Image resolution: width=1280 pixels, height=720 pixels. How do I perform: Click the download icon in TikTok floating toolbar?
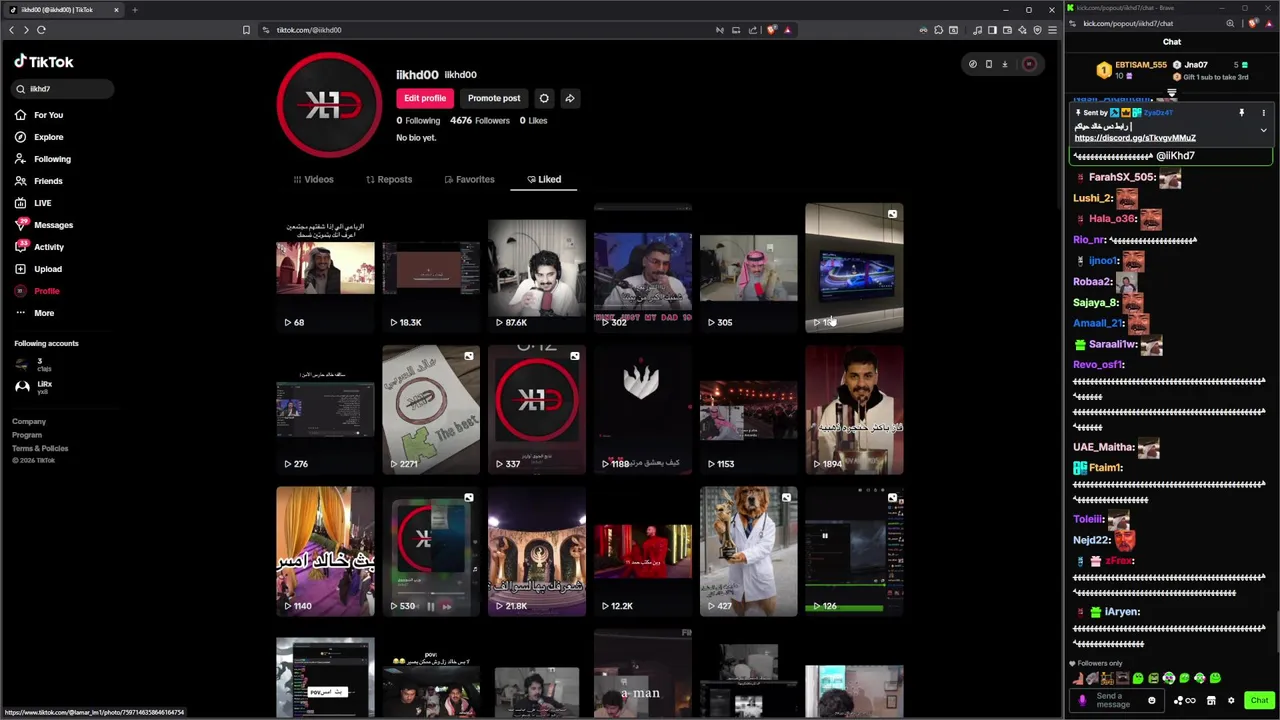[1005, 64]
